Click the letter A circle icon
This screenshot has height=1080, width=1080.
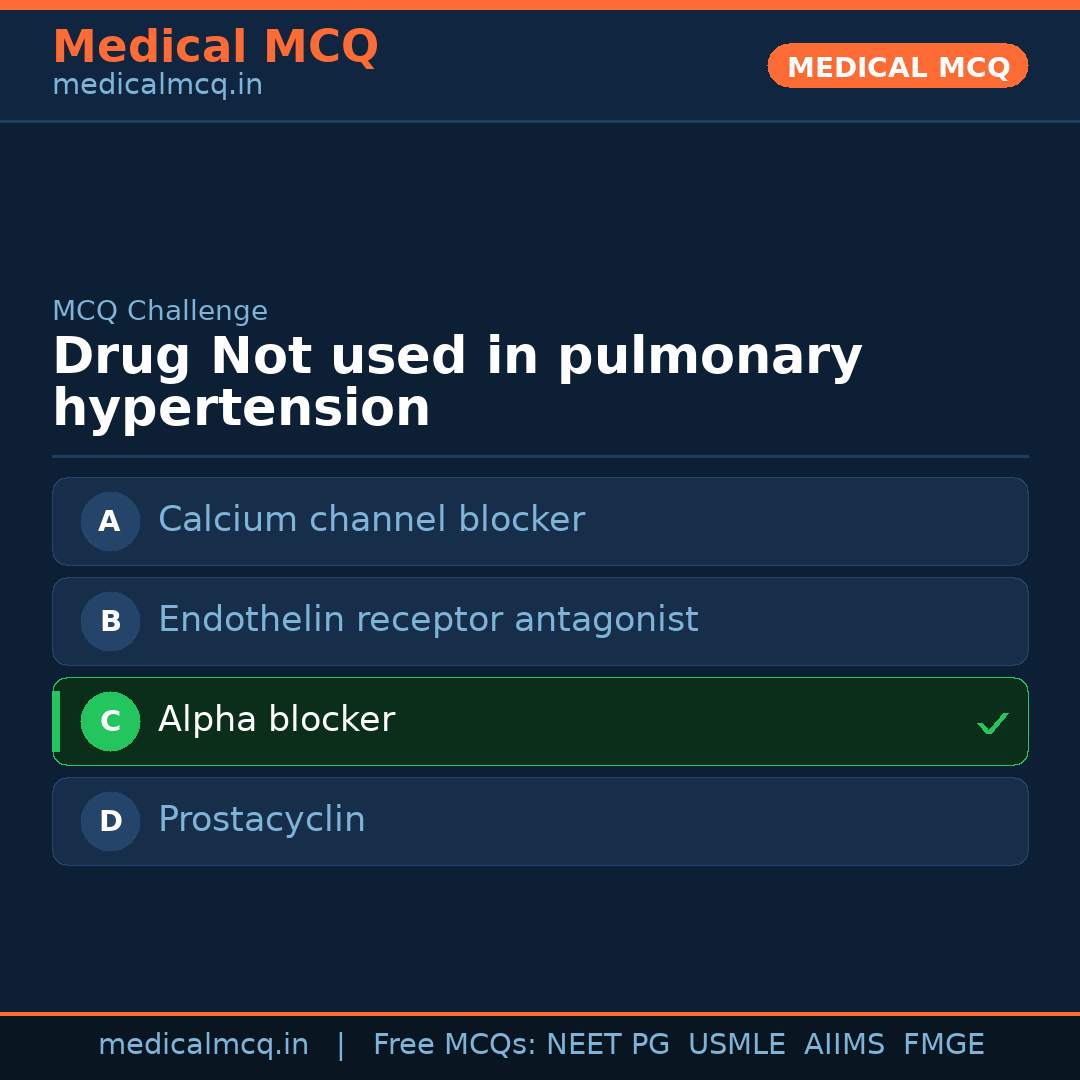click(110, 521)
